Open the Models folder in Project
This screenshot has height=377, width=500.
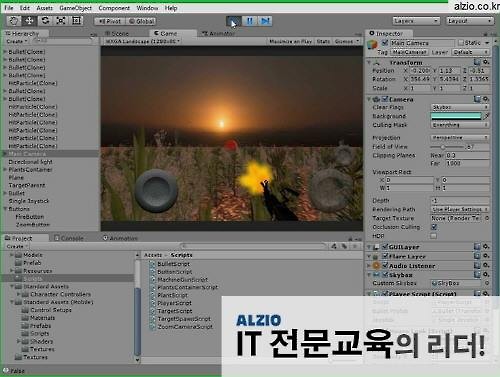(33, 255)
